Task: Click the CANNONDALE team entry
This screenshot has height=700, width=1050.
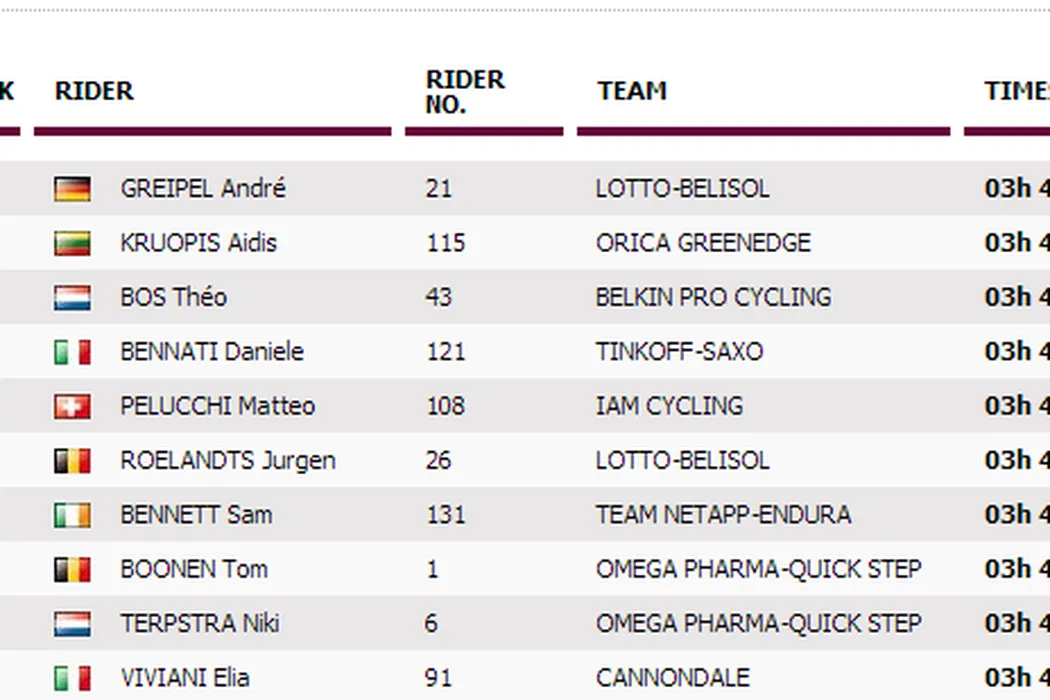Action: tap(671, 678)
